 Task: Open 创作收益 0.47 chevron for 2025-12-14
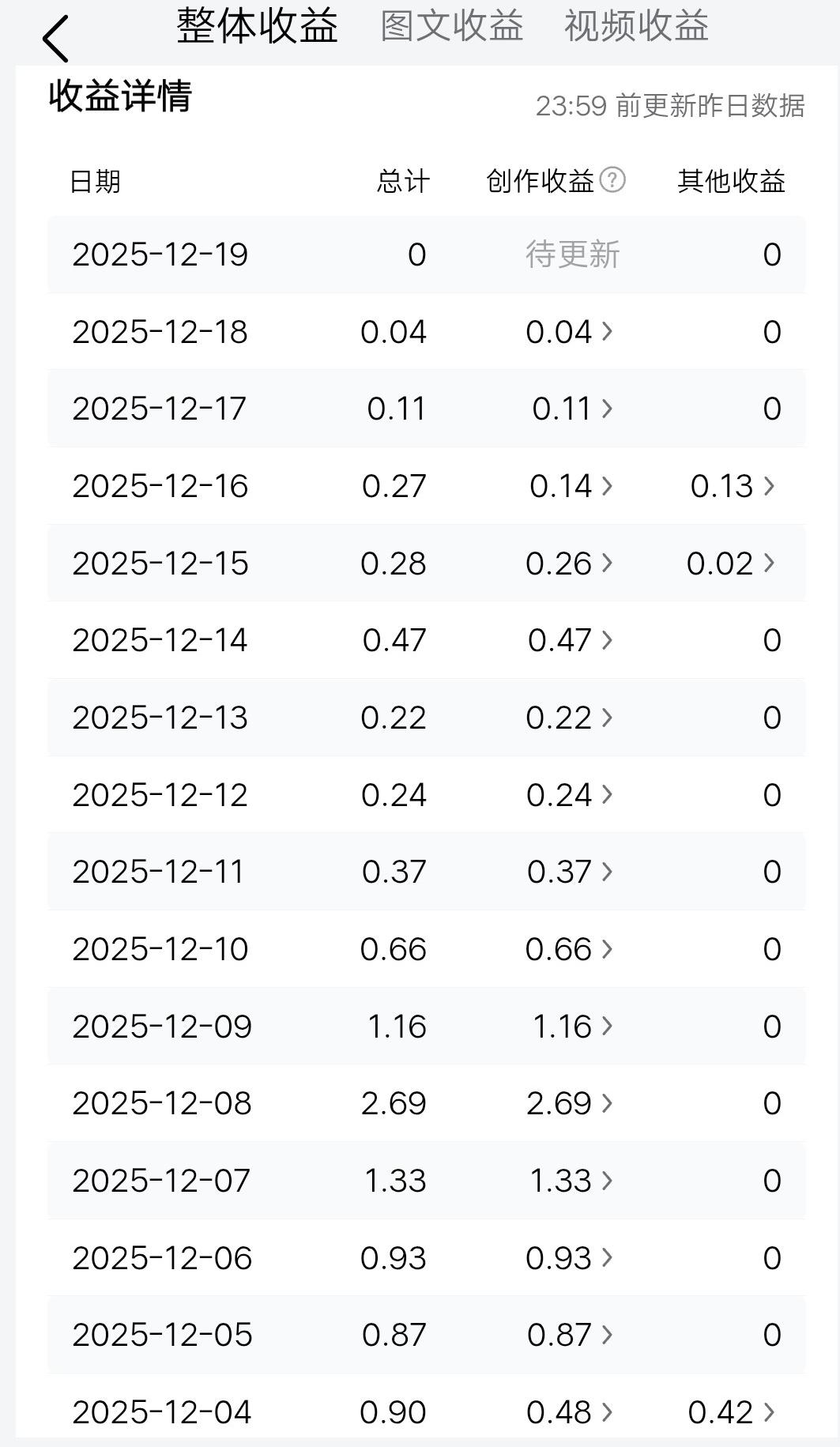(x=607, y=640)
